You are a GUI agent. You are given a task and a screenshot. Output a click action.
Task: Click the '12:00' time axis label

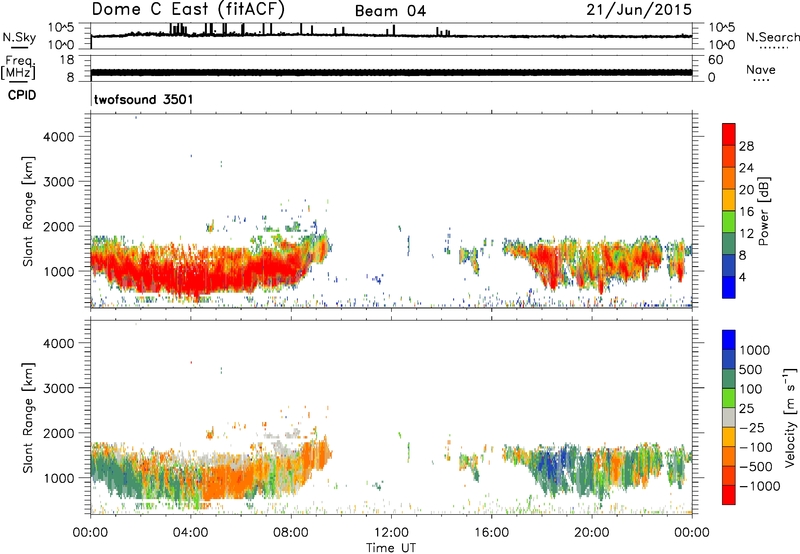coord(391,533)
